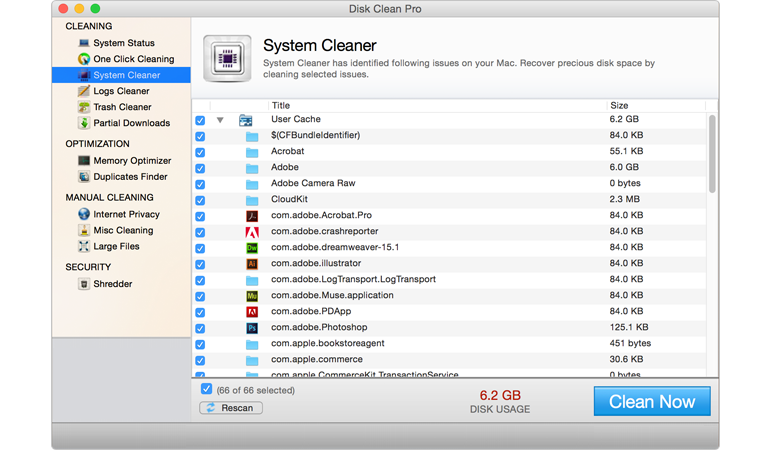This screenshot has width=770, height=450.
Task: Open Shredder icon under Security
Action: coord(84,284)
